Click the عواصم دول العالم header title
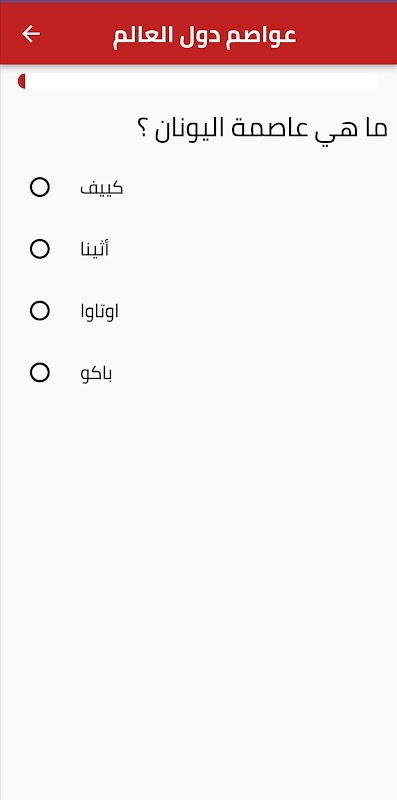The width and height of the screenshot is (397, 800). coord(205,36)
